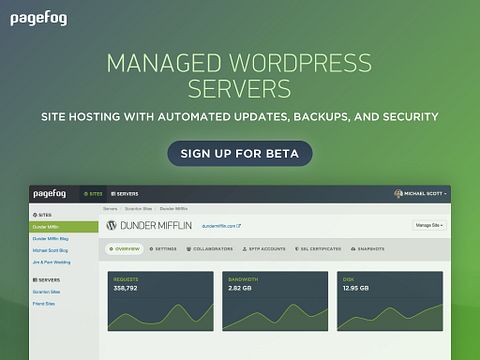Select the Overview tab
The image size is (480, 360).
124,249
